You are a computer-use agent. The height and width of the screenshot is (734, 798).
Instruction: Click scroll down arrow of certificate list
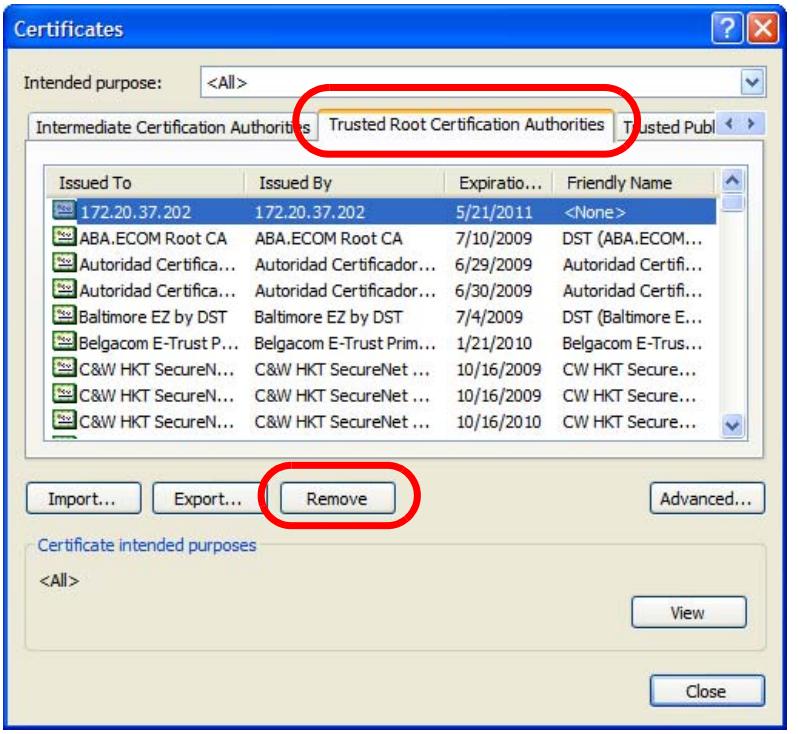pyautogui.click(x=732, y=425)
